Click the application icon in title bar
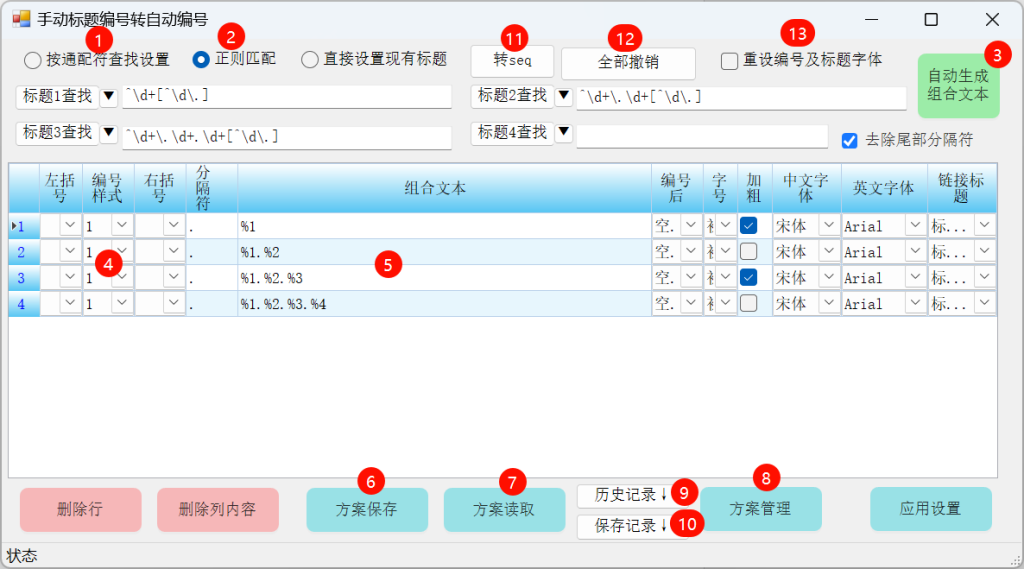 pyautogui.click(x=21, y=19)
